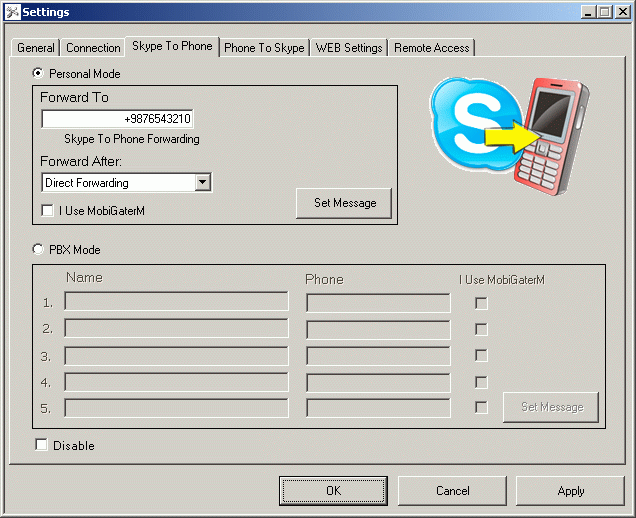Open the Connection tab
The image size is (636, 518).
[93, 48]
